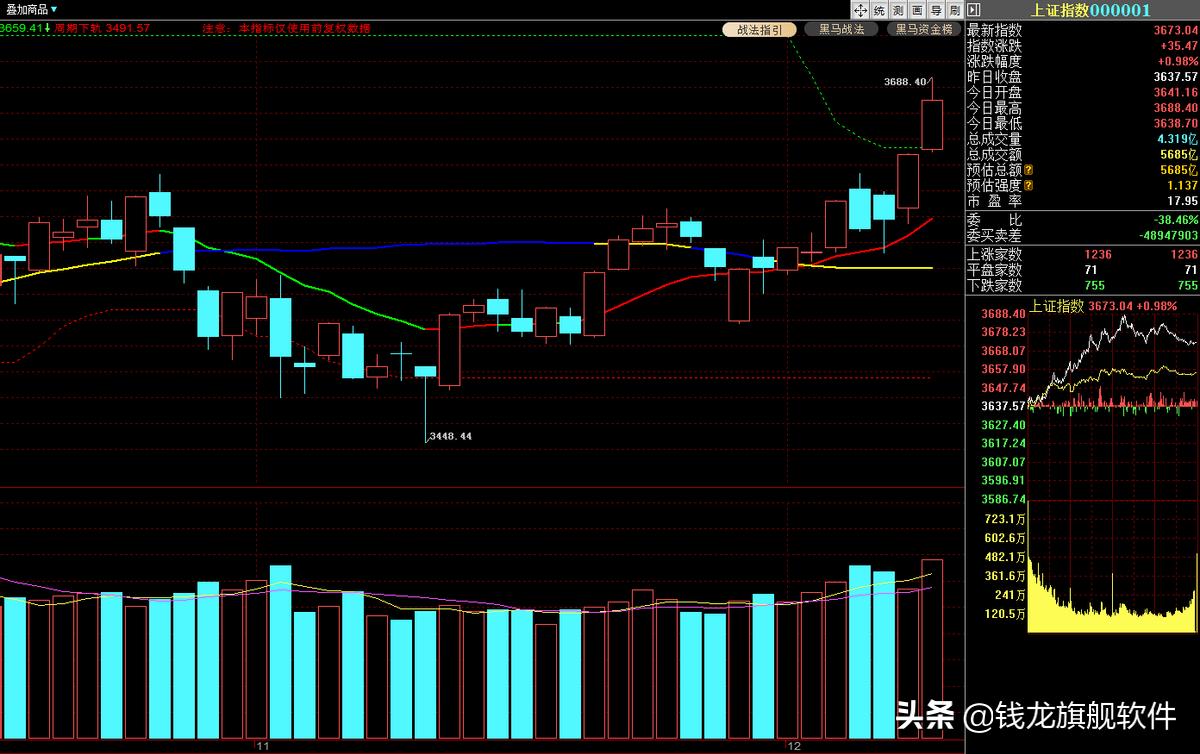Screen dimensions: 1200x754
Task: Select the 战法指引 tab
Action: point(759,30)
